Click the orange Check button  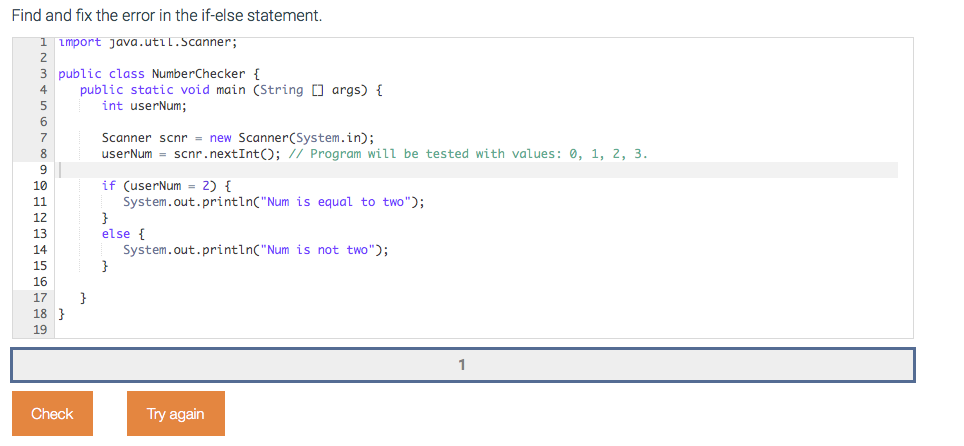(x=52, y=413)
